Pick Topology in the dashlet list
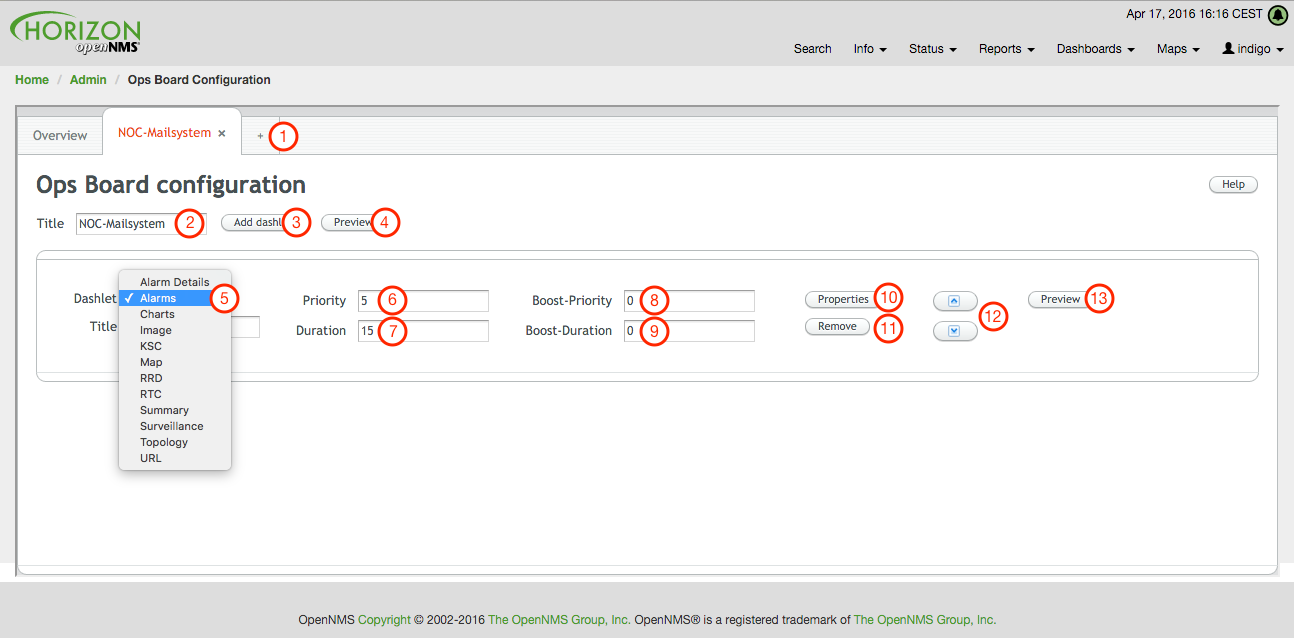The image size is (1294, 638). coord(163,442)
